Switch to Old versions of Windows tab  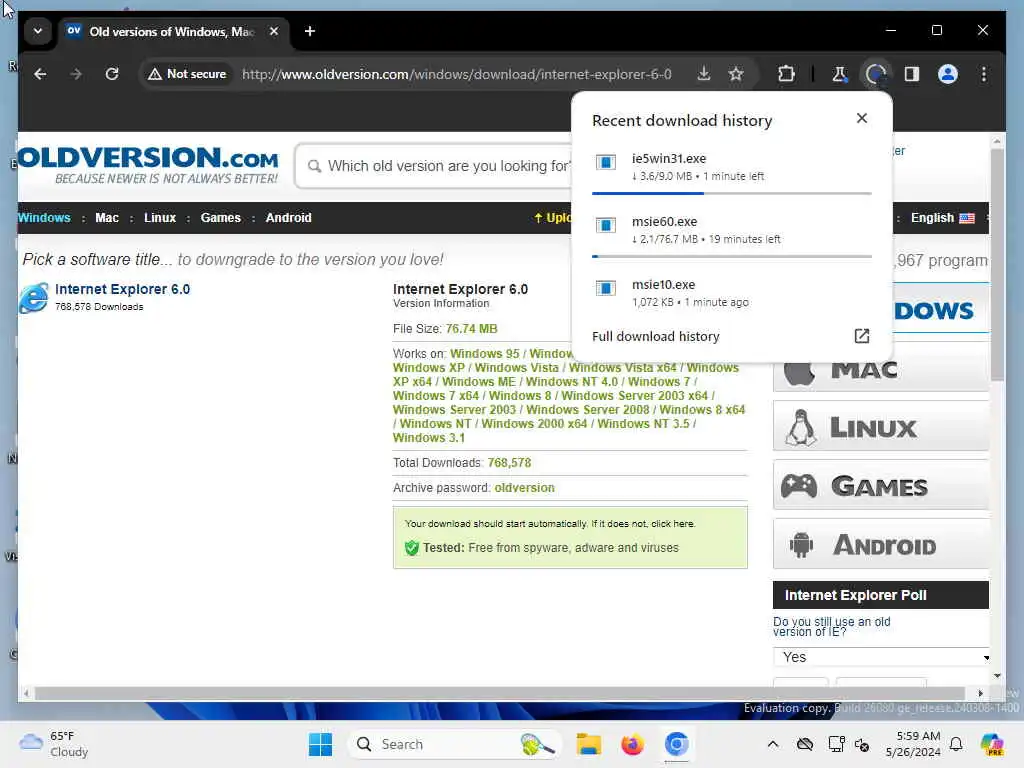click(x=171, y=31)
